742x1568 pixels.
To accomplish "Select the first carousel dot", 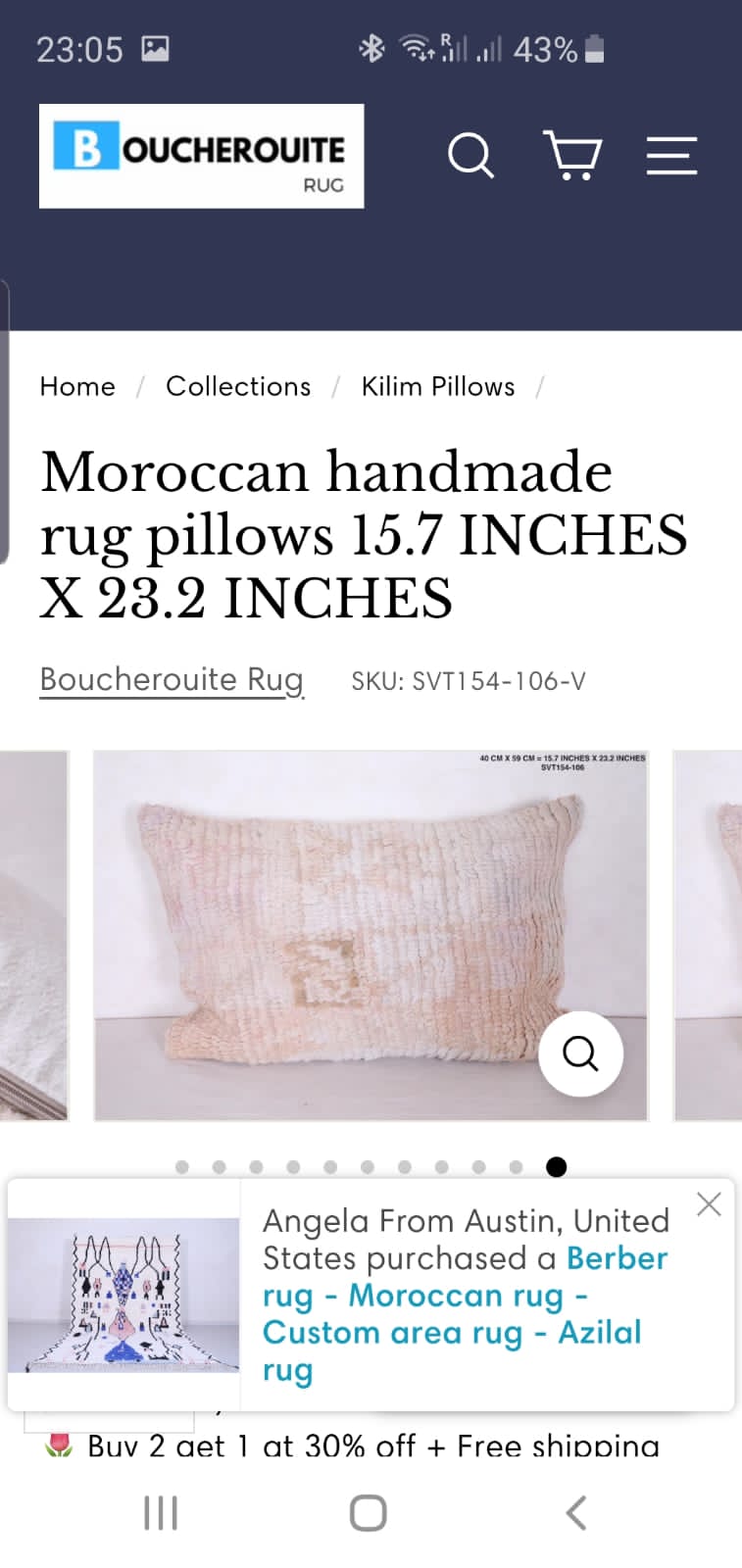I will [x=182, y=1167].
